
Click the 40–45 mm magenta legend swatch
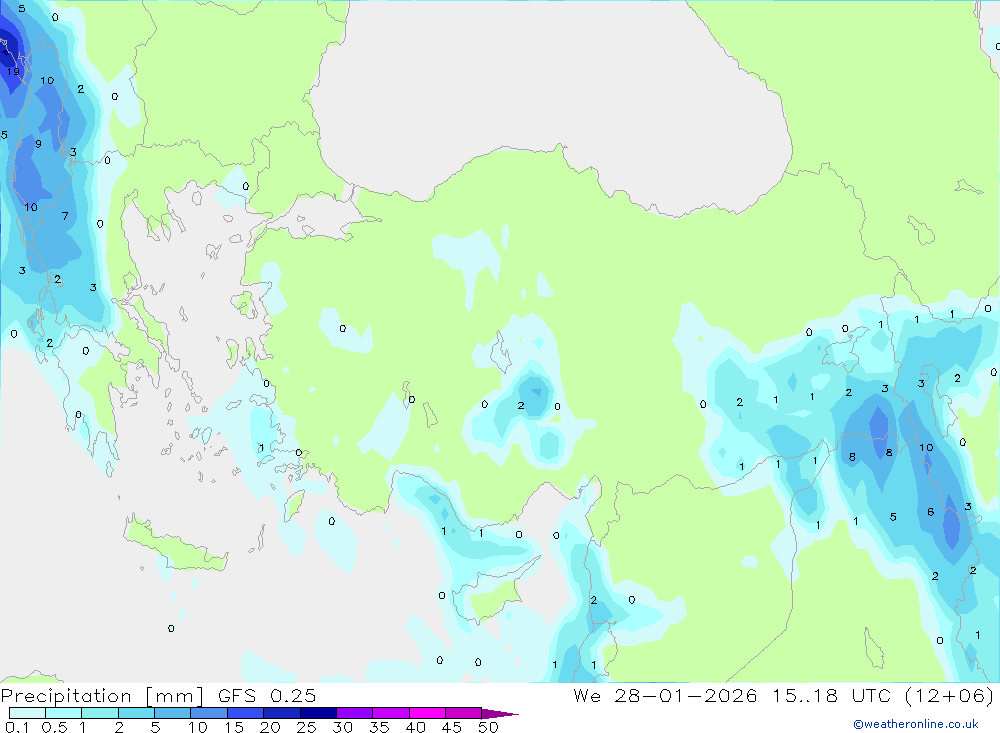point(427,713)
